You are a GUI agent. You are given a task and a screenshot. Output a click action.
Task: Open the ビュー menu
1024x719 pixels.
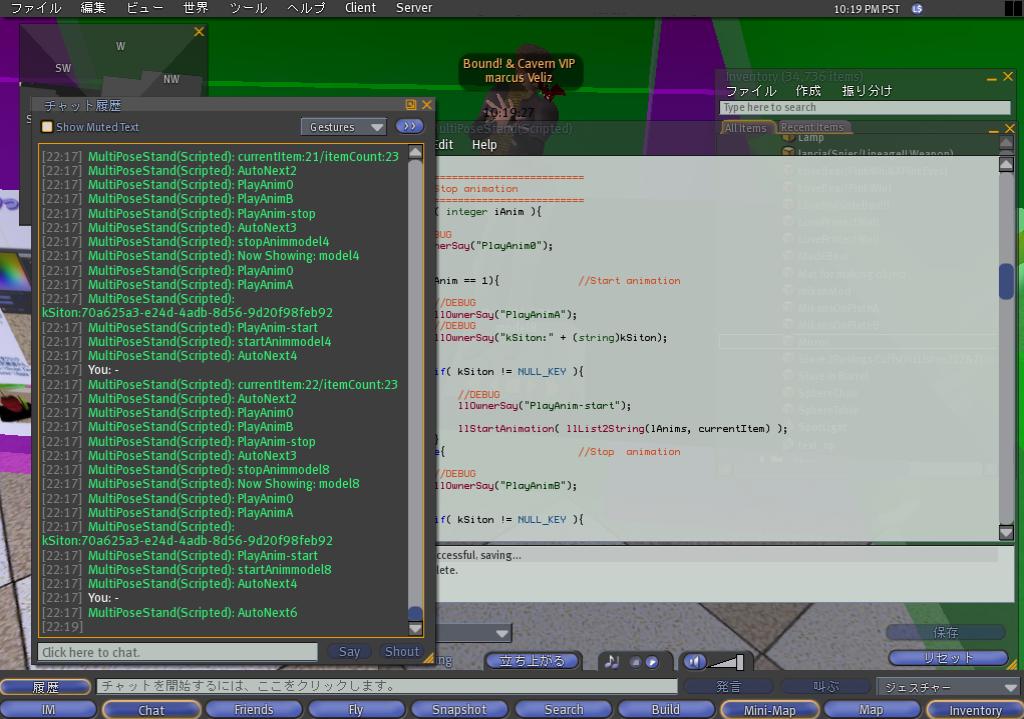click(144, 8)
